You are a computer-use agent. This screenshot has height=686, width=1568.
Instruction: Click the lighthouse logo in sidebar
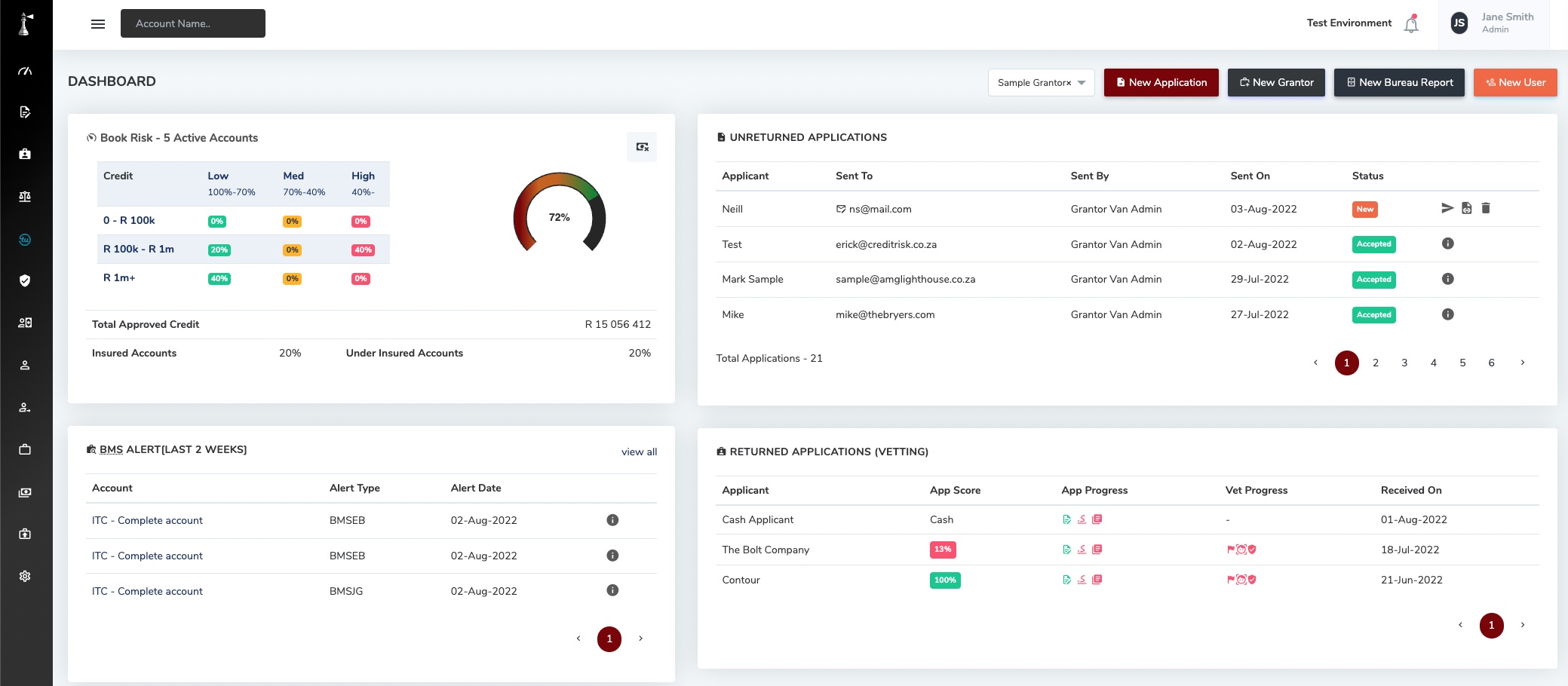[x=25, y=23]
